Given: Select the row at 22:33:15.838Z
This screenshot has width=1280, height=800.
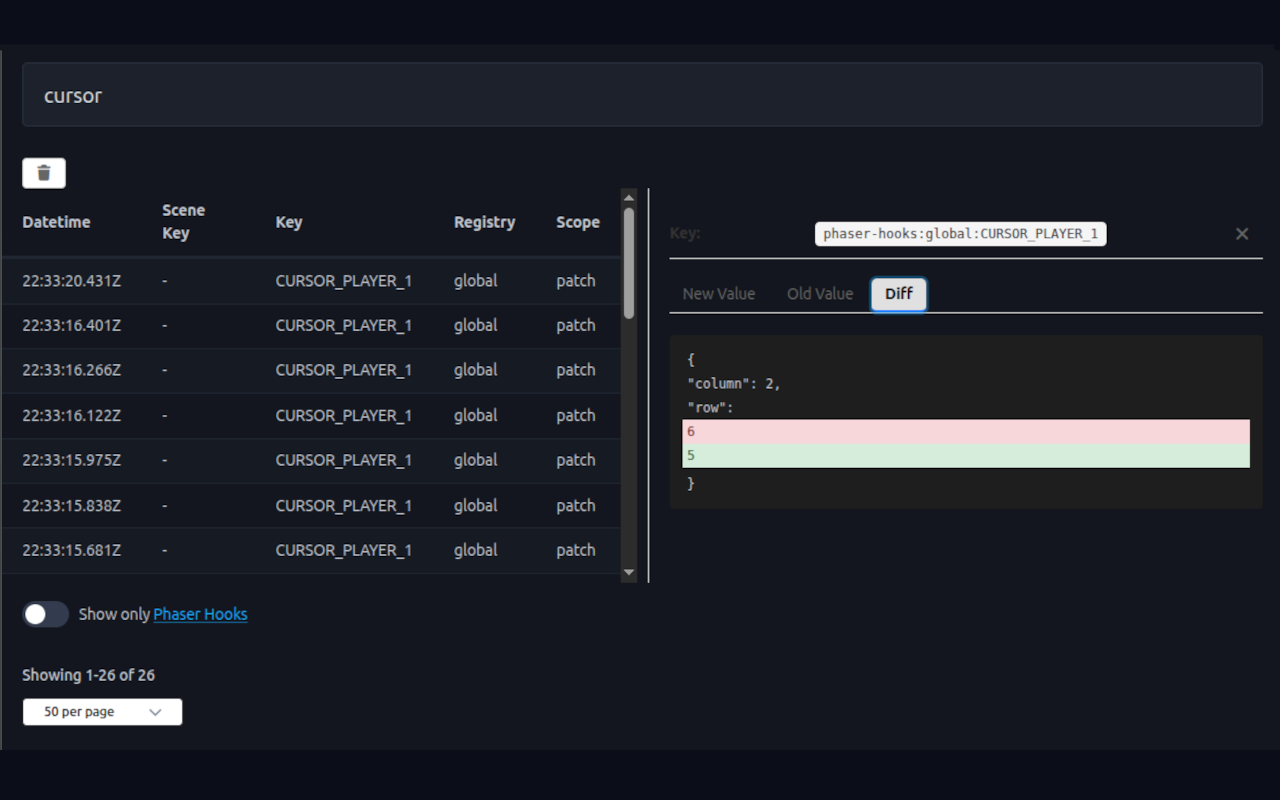Looking at the screenshot, I should tap(311, 506).
